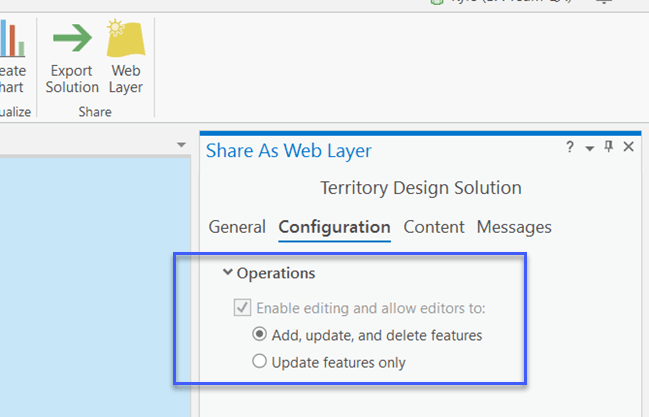Open the pane options dropdown arrow

(x=590, y=148)
